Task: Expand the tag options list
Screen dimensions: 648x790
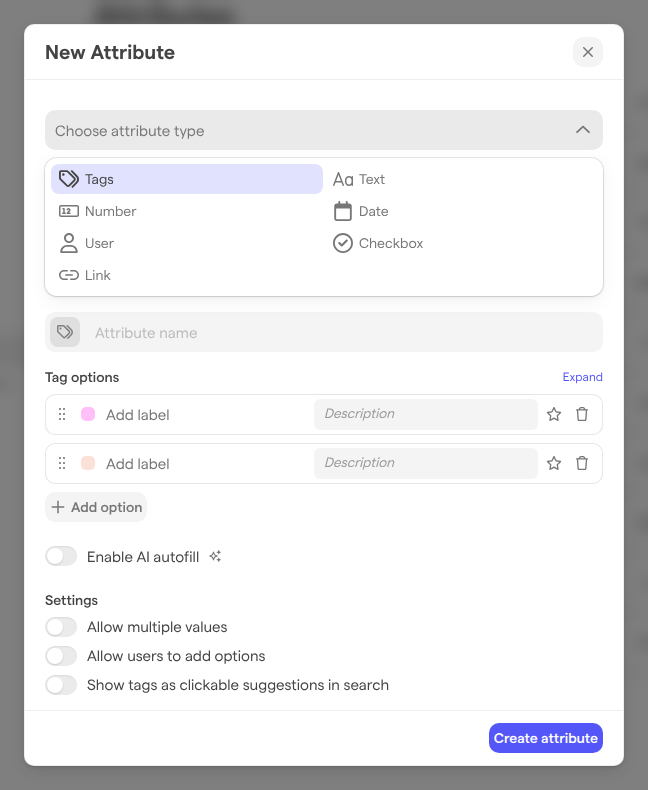Action: coord(582,377)
